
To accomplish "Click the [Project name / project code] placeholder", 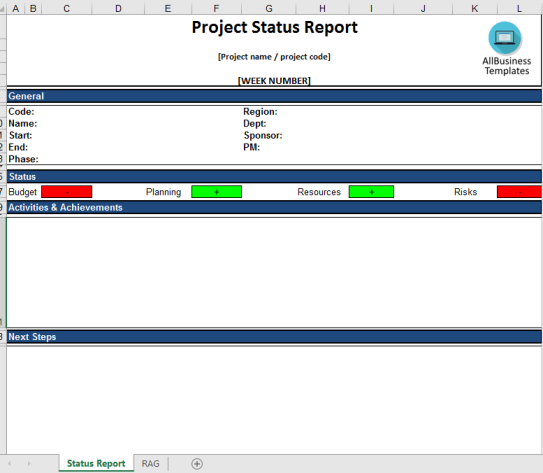I will tap(274, 57).
